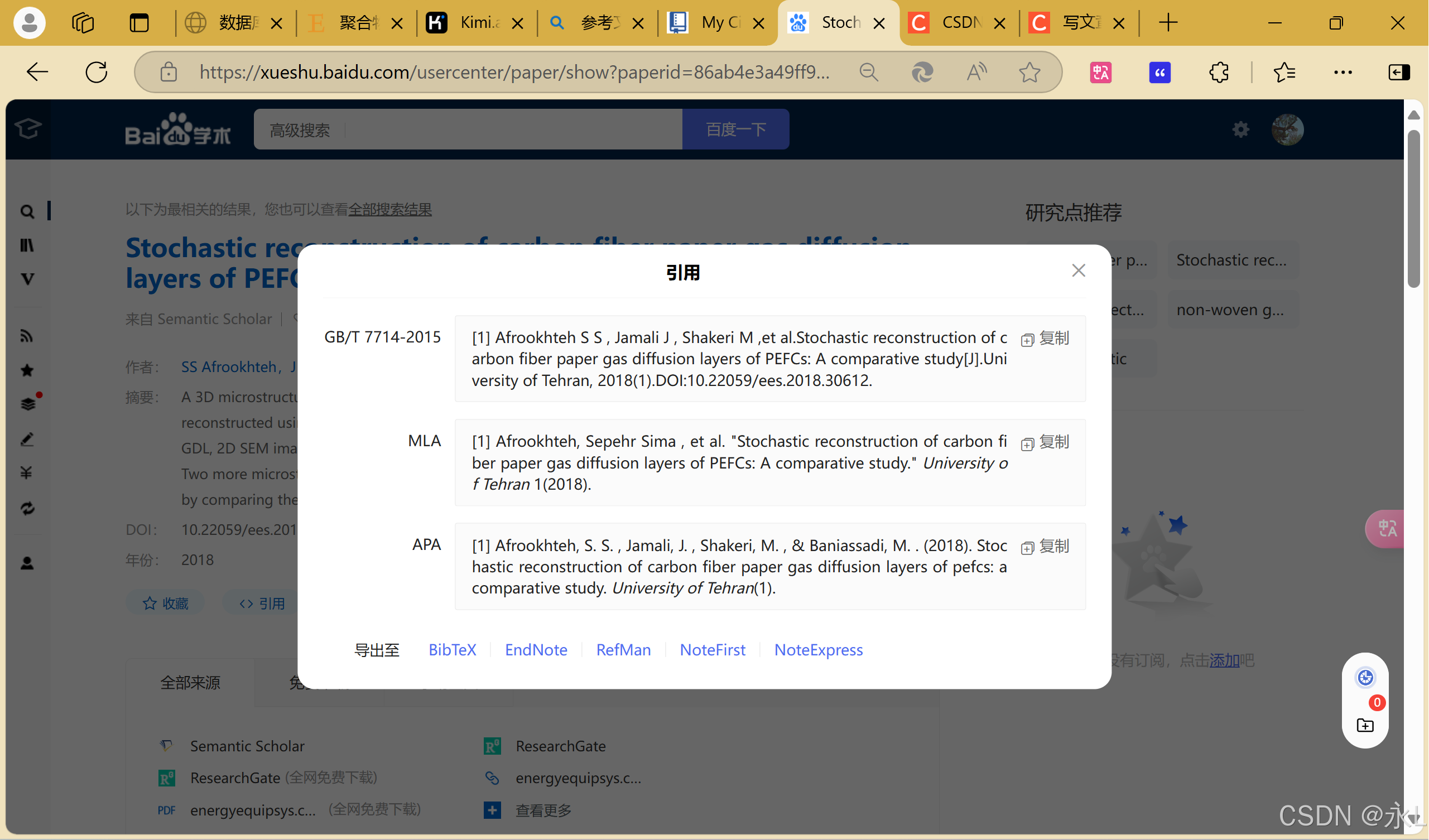
Task: Close the 引用 citation dialog
Action: coord(1078,271)
